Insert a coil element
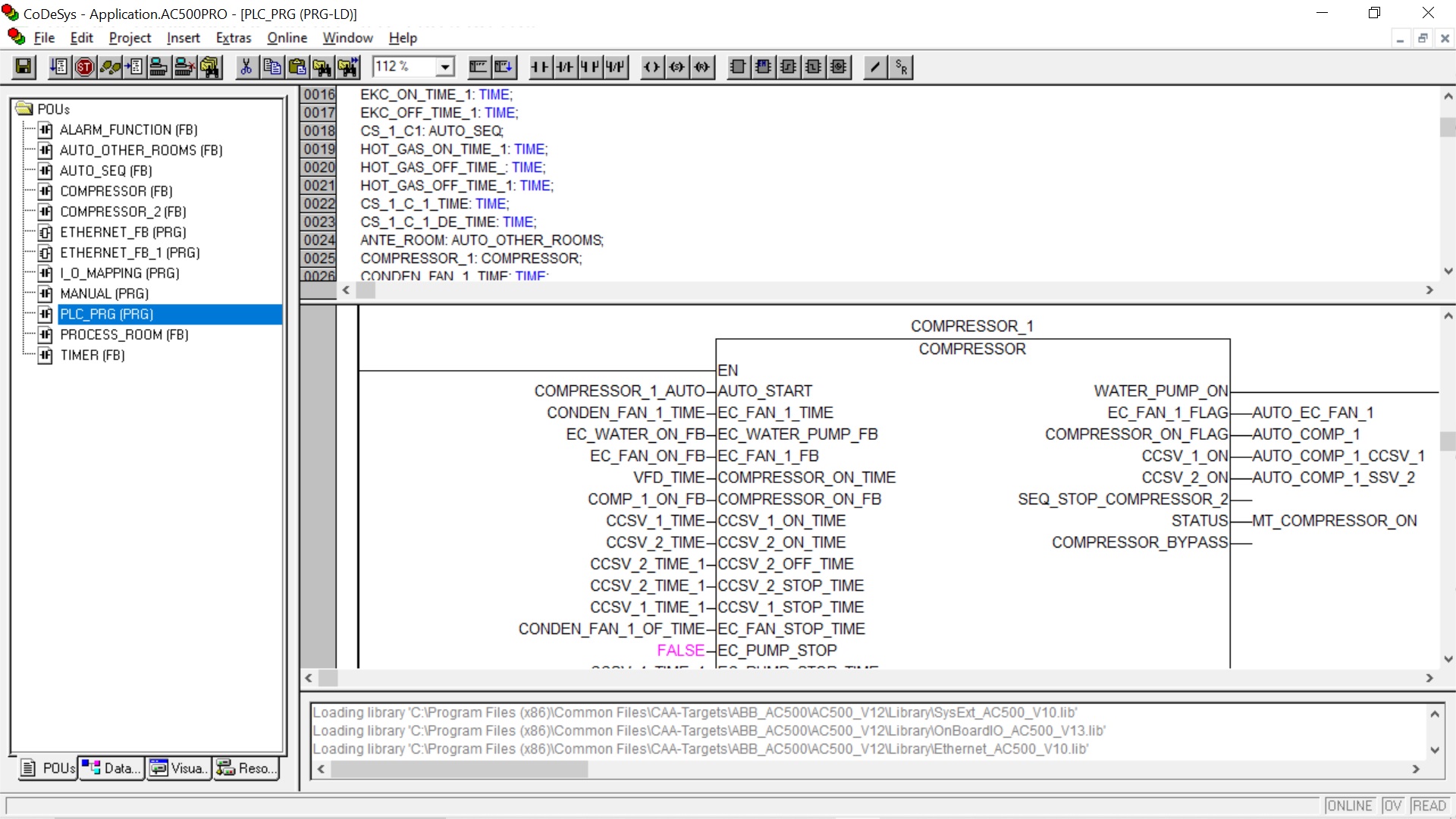1456x819 pixels. tap(651, 67)
